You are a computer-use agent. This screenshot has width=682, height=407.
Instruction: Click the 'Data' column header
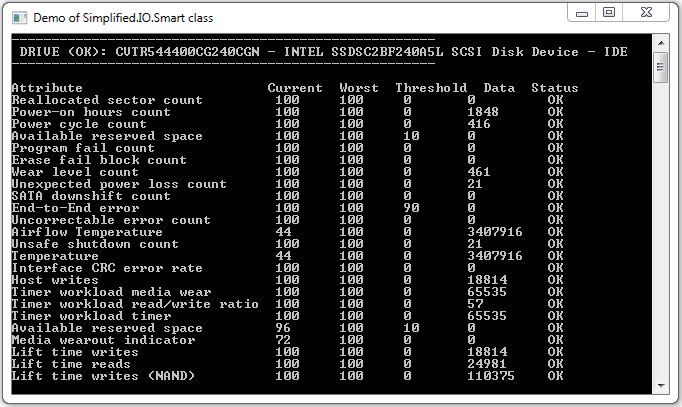click(x=499, y=88)
